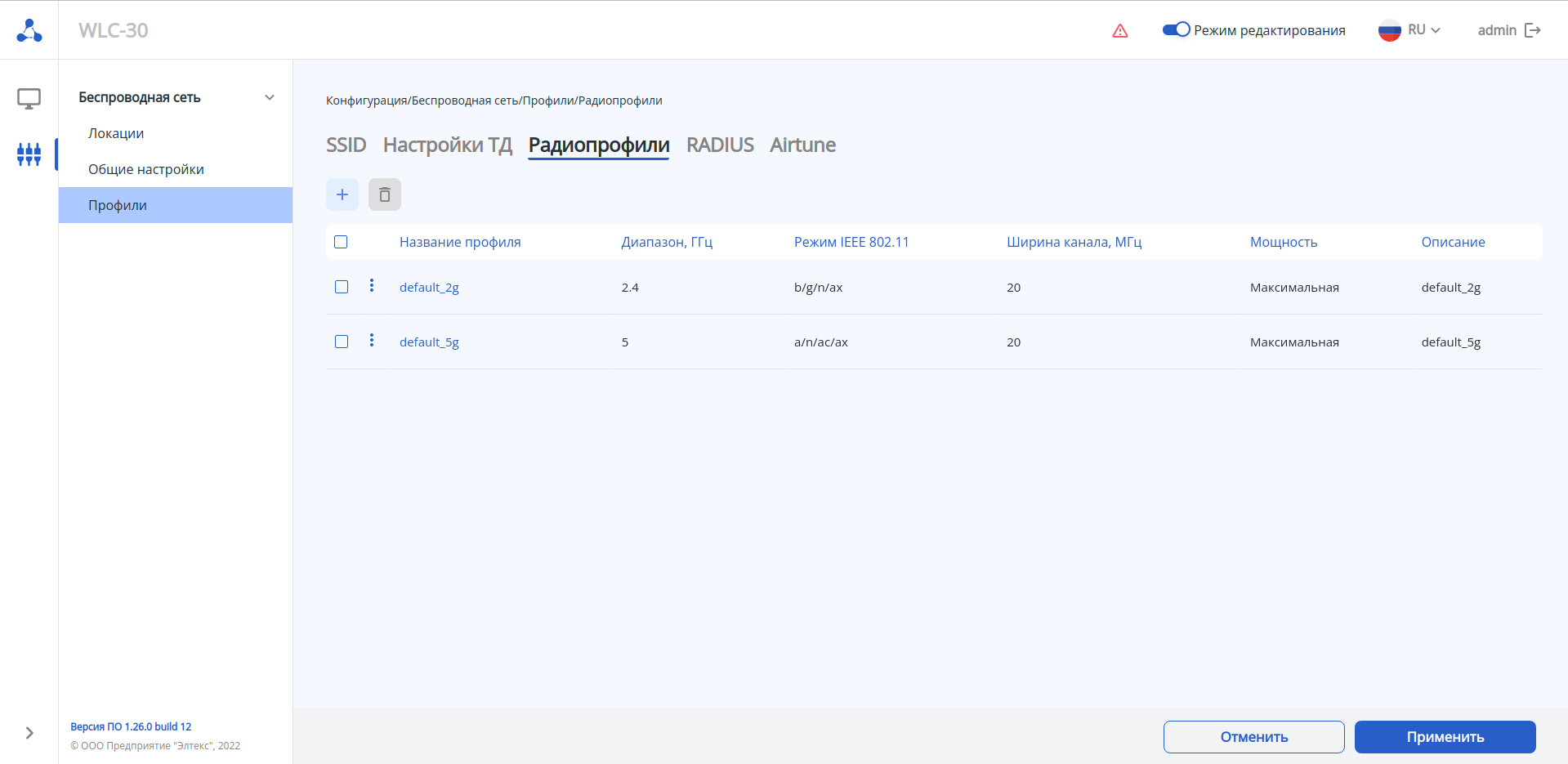
Task: Click the Eltex logo icon
Action: pos(29,30)
